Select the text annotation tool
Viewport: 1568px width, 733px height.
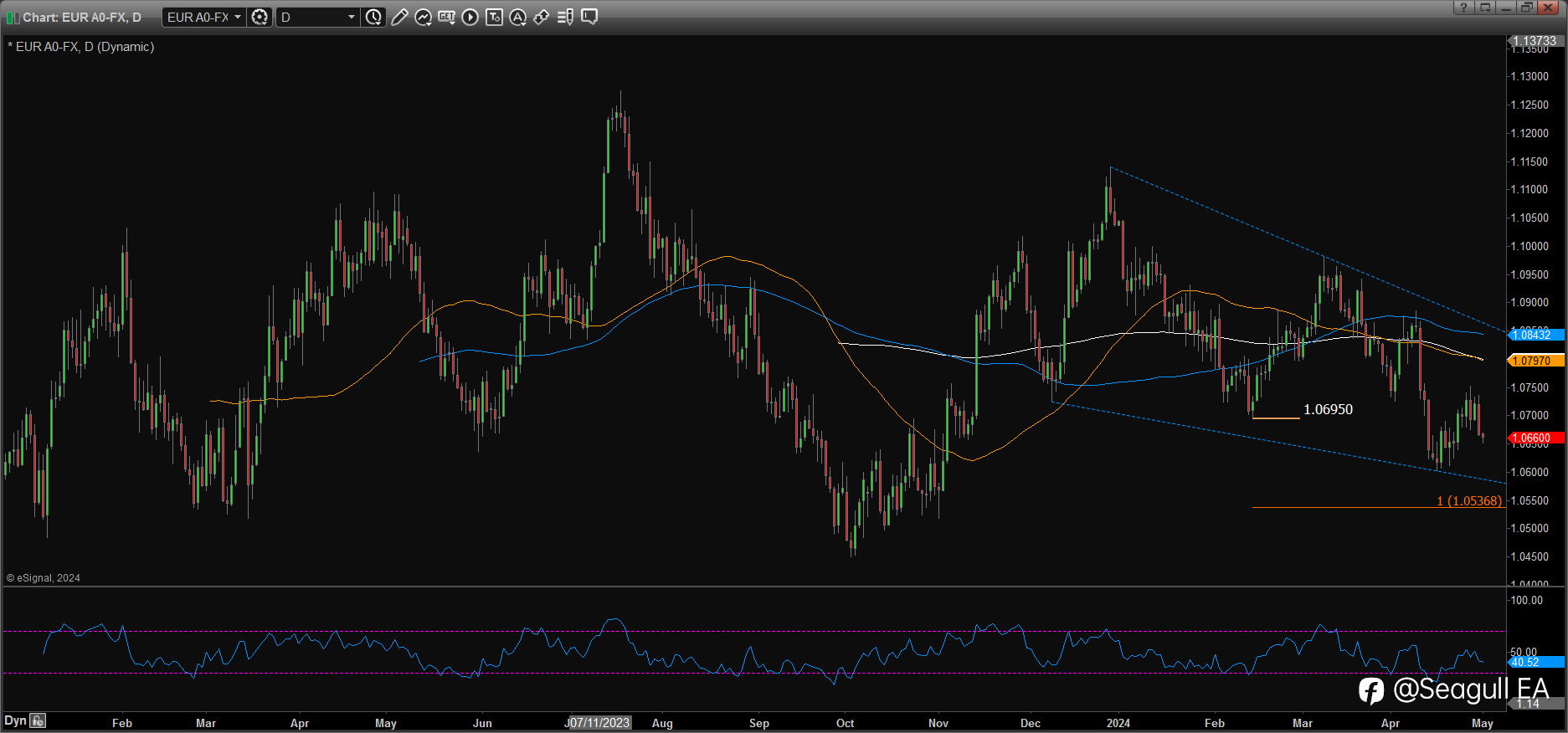[495, 17]
